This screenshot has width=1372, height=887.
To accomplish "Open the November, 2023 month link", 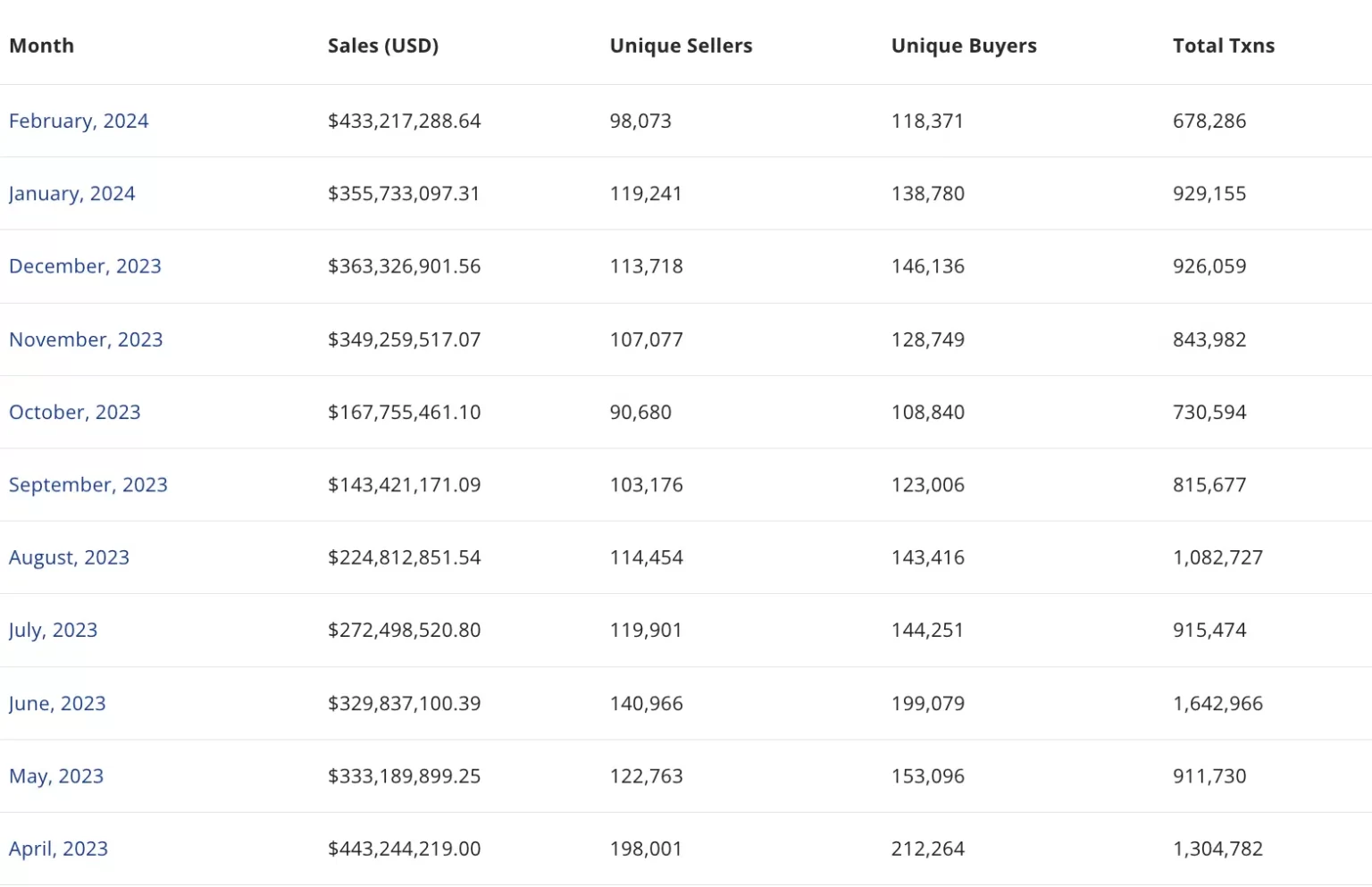I will coord(86,339).
